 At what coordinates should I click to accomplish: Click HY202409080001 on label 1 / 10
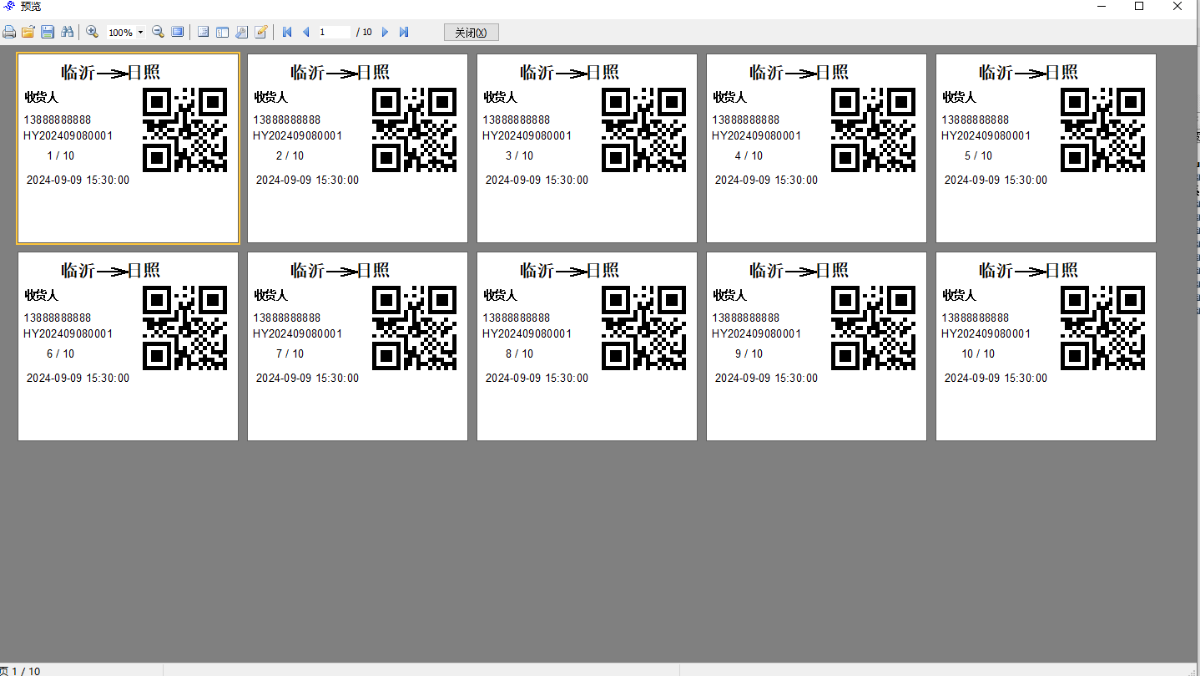[x=68, y=136]
